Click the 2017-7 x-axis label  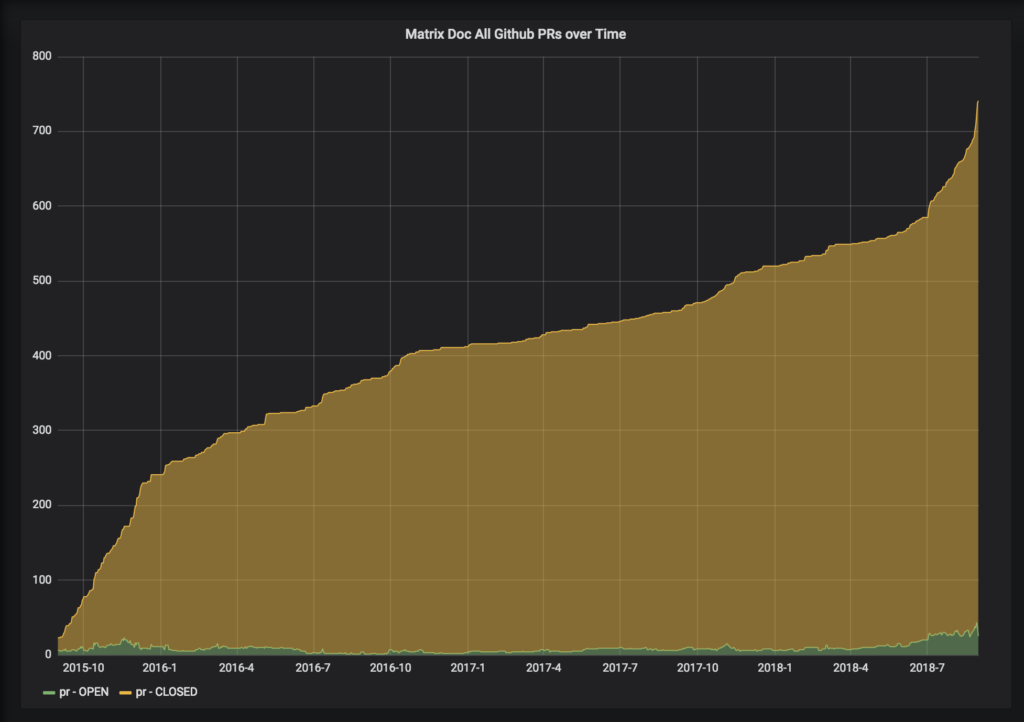pyautogui.click(x=620, y=668)
